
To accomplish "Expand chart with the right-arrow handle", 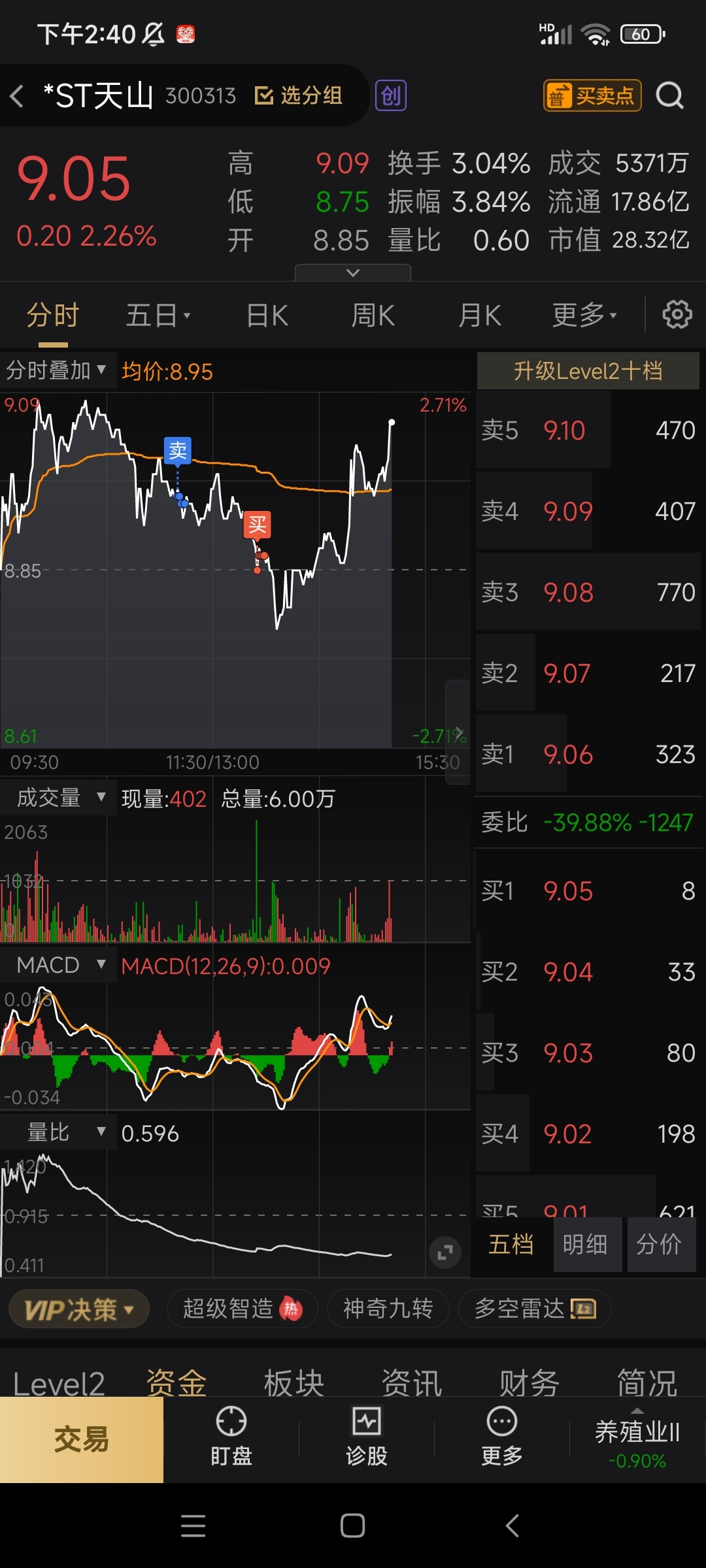I will click(x=458, y=732).
